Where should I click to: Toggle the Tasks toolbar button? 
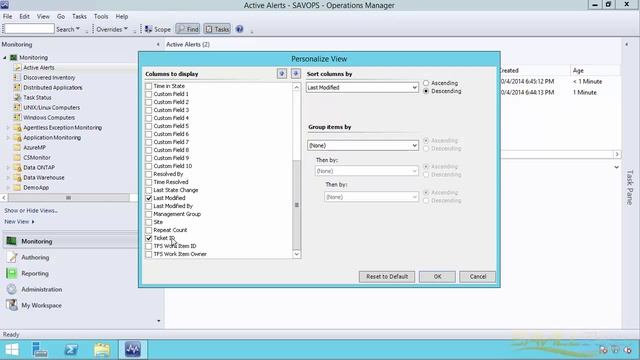tap(217, 29)
